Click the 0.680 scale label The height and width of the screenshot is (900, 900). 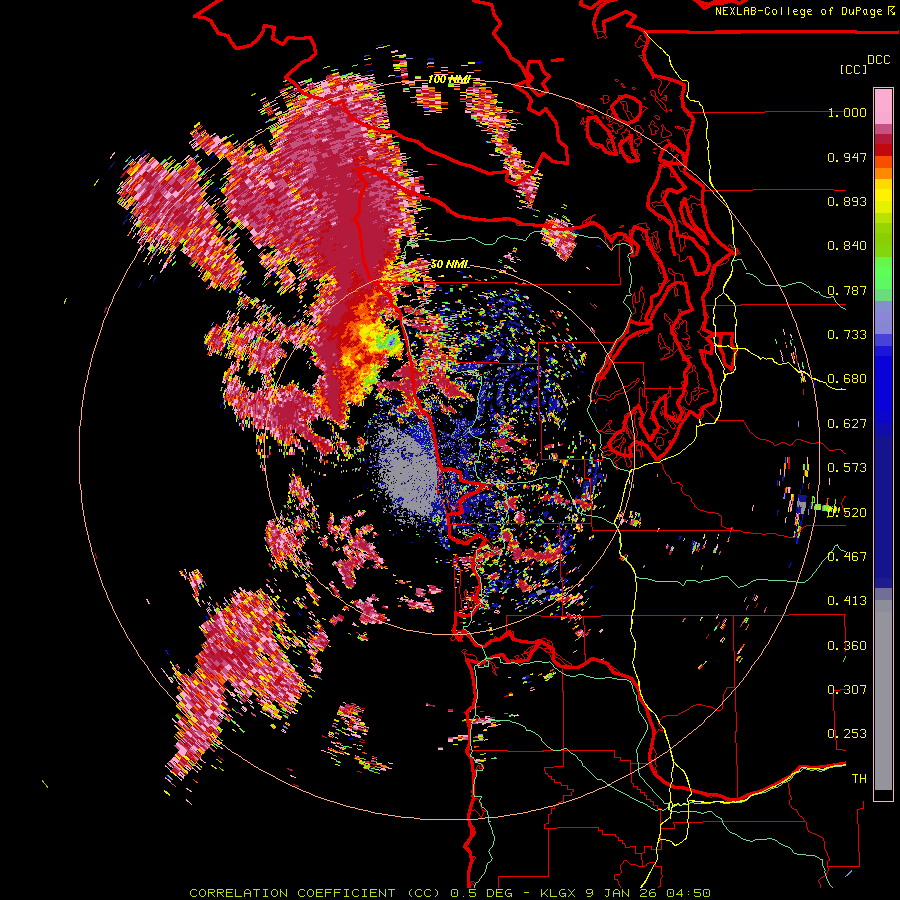coord(847,379)
